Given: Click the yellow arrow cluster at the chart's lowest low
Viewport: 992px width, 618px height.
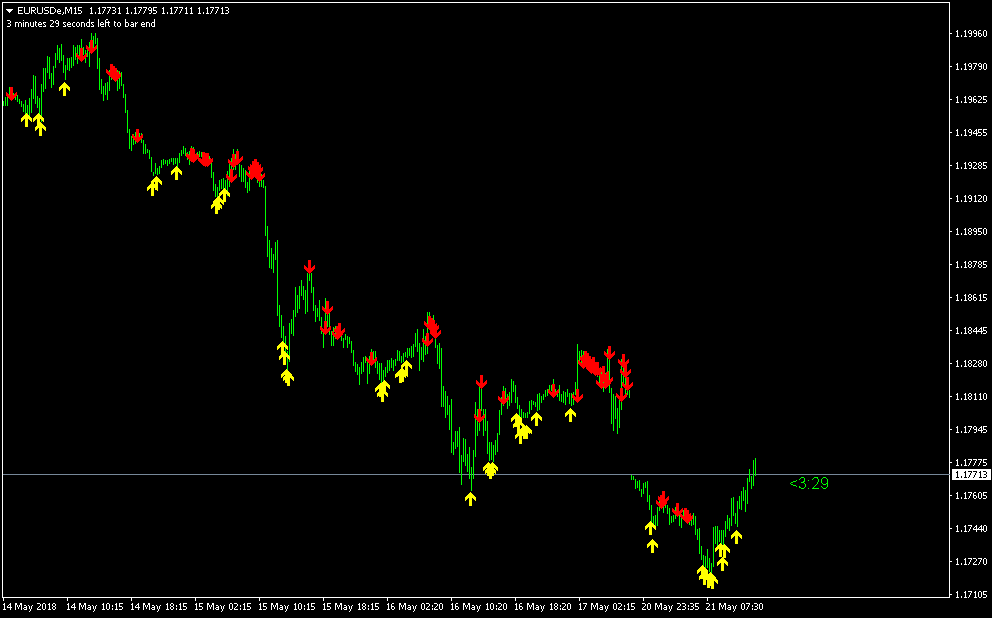Looking at the screenshot, I should point(707,577).
